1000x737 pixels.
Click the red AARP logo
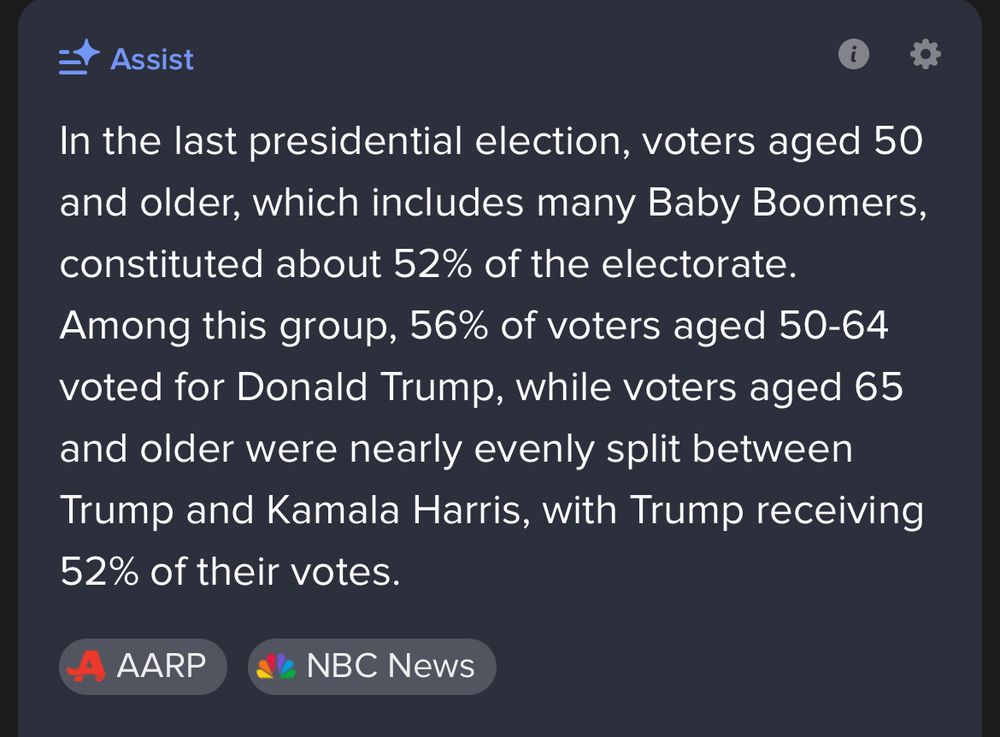(87, 666)
